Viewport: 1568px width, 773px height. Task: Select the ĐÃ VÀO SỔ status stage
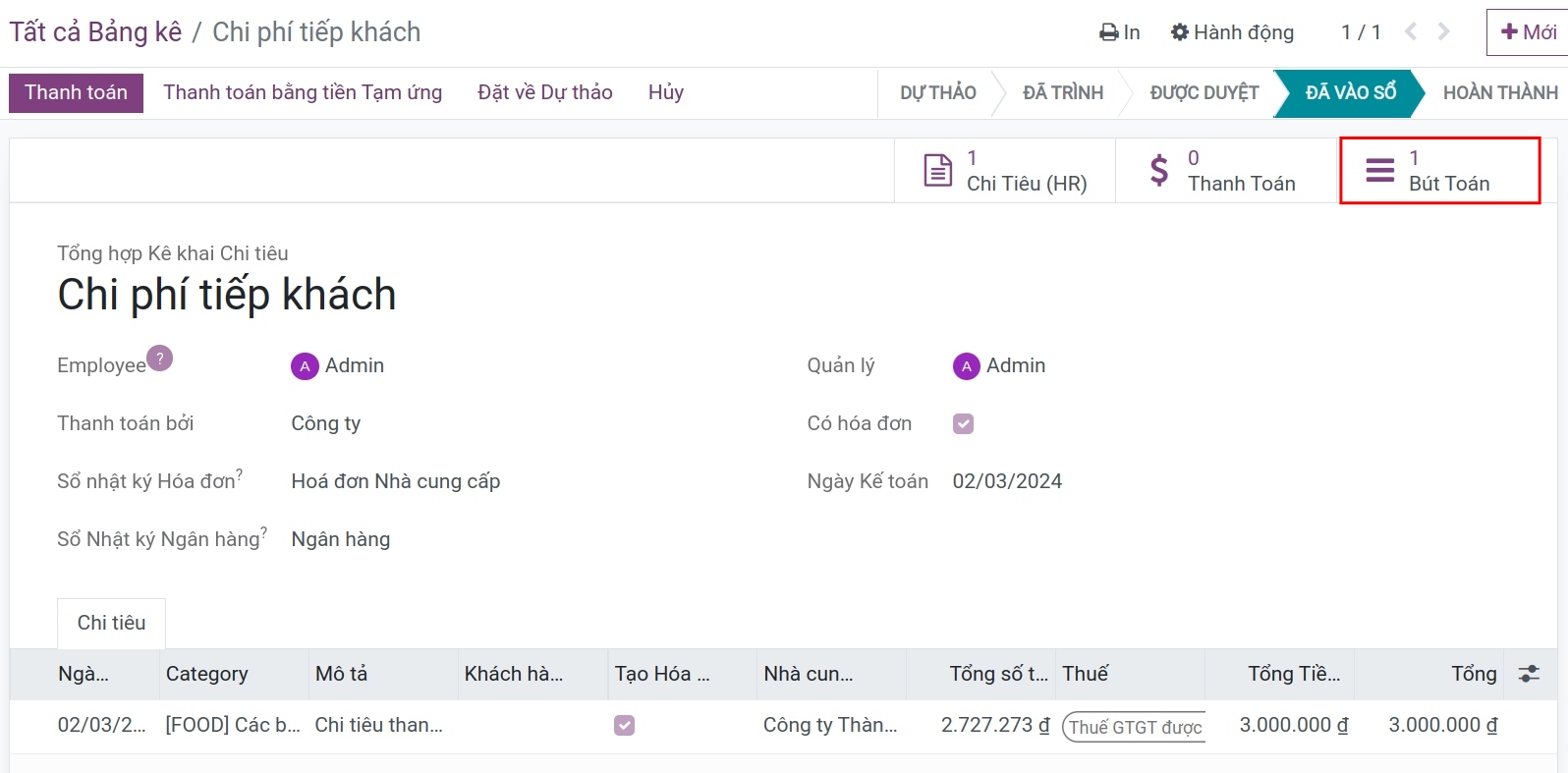pos(1351,92)
